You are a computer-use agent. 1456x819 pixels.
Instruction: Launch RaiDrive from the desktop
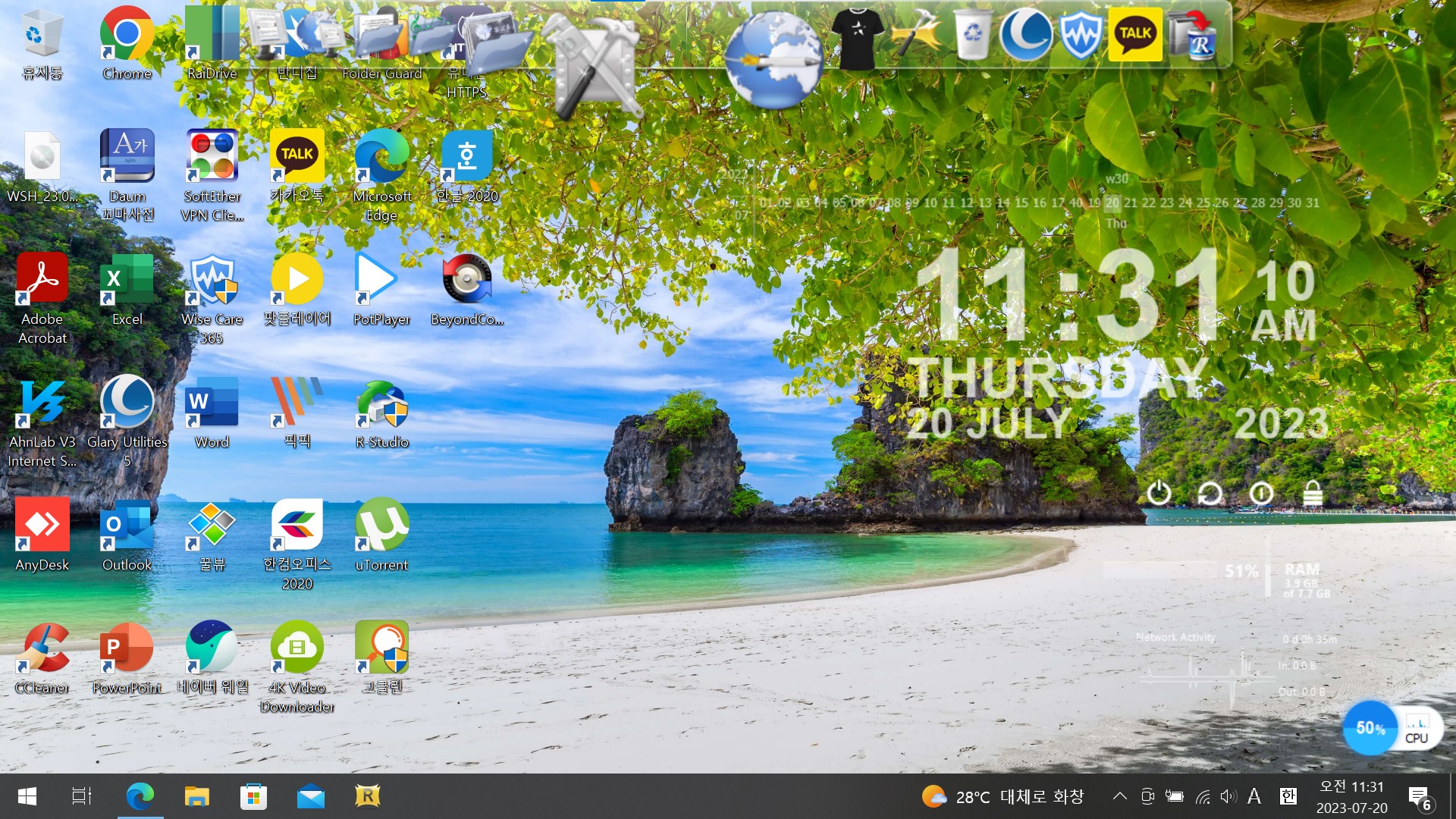[x=212, y=43]
